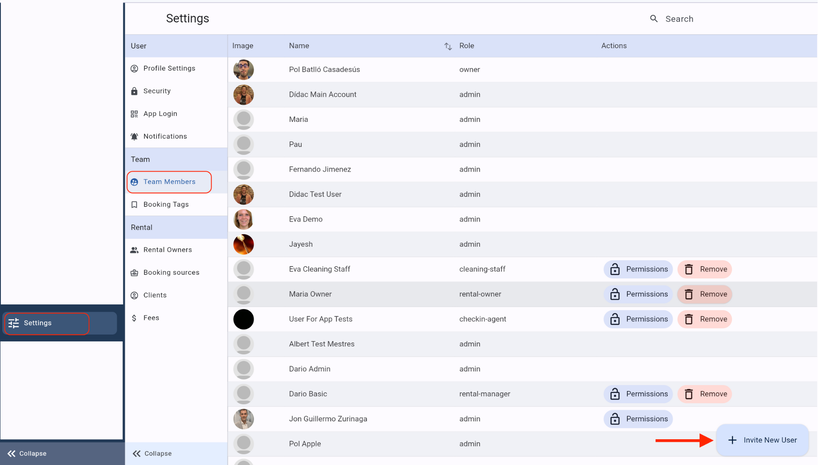
Task: Click the Rental Owners people icon
Action: coord(135,250)
